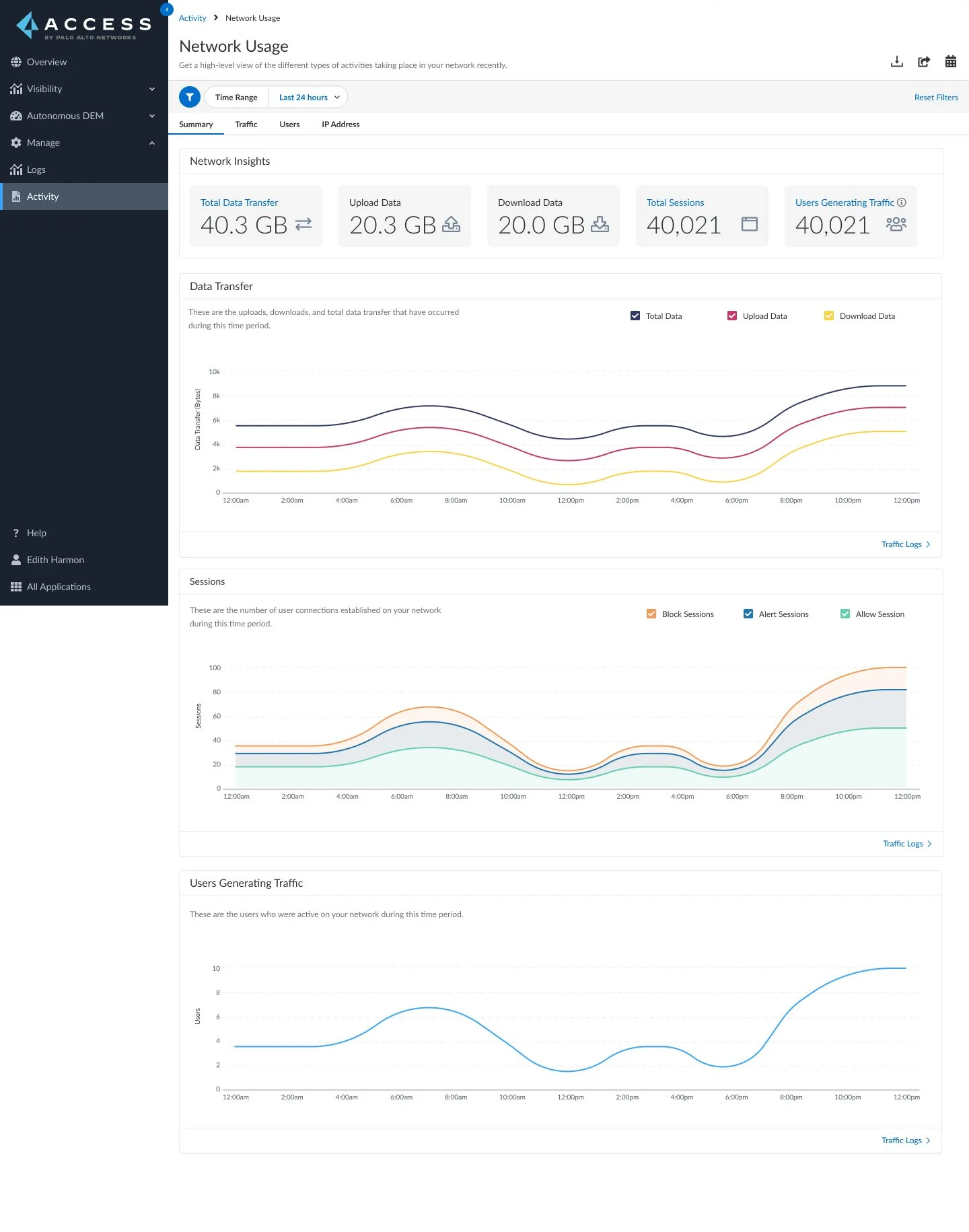969x1232 pixels.
Task: Open the Last 24 hours dropdown
Action: click(x=309, y=97)
